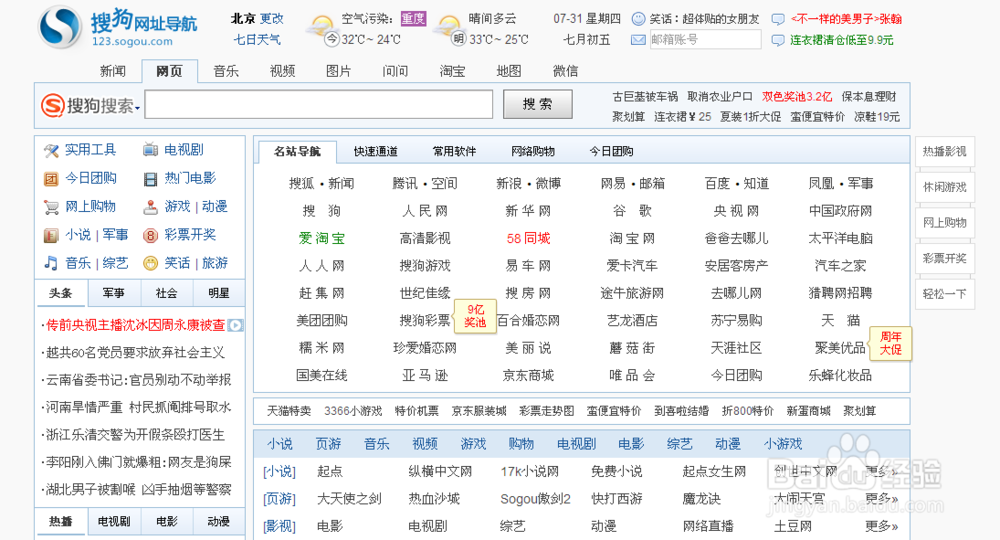Open the 电视剧 tab under 热播
The height and width of the screenshot is (540, 1000).
[114, 522]
